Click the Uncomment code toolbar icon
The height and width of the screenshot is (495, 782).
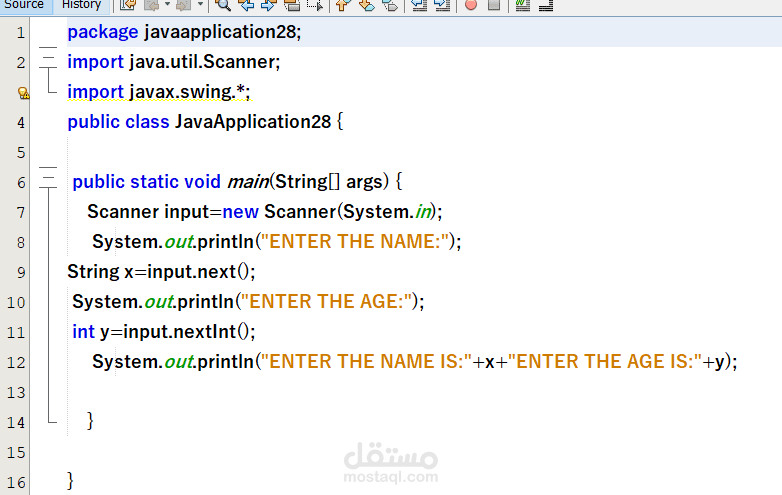click(546, 5)
